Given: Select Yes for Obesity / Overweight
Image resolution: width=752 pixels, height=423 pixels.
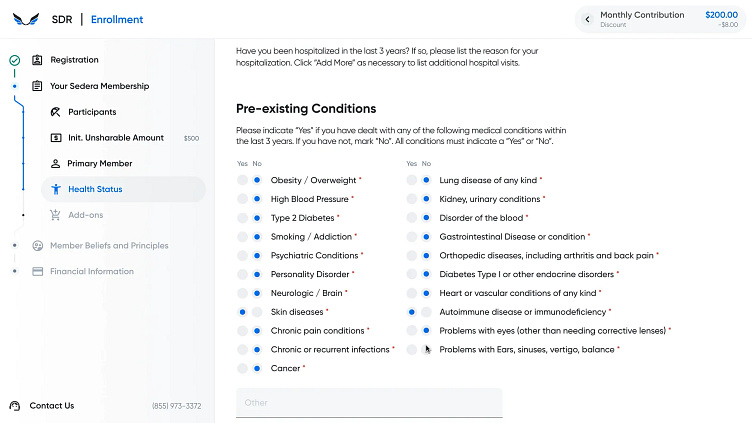Looking at the screenshot, I should [x=242, y=180].
